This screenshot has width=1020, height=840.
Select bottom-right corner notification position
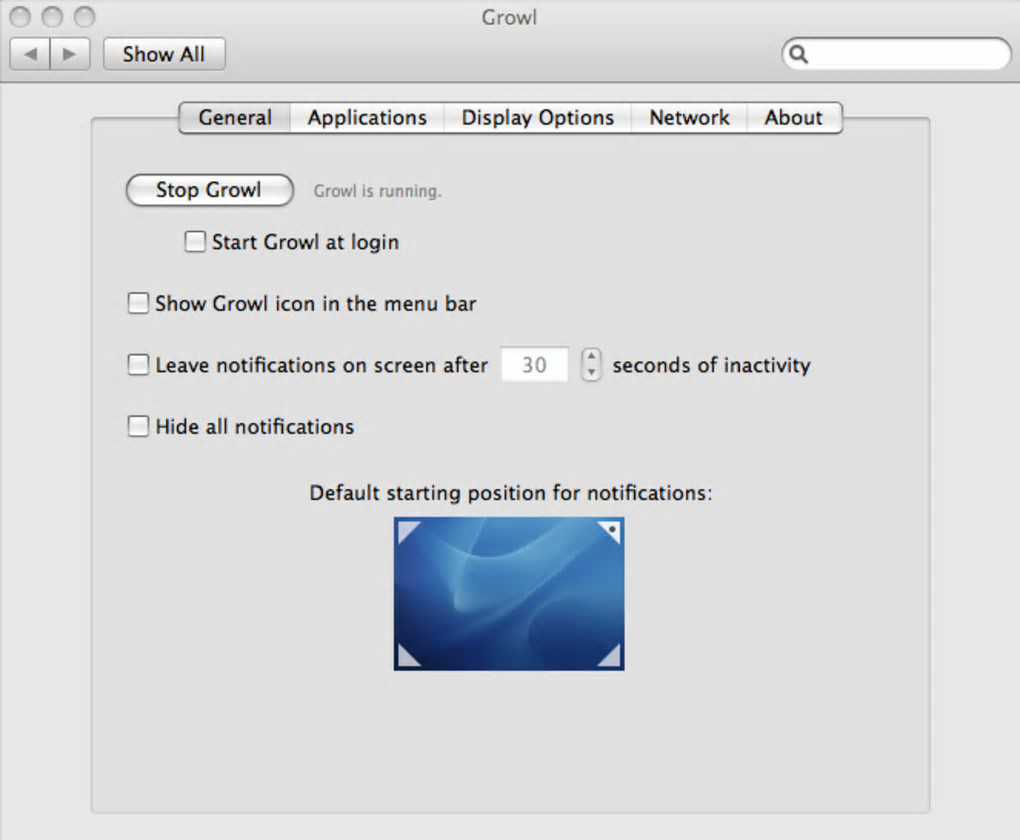click(x=610, y=655)
